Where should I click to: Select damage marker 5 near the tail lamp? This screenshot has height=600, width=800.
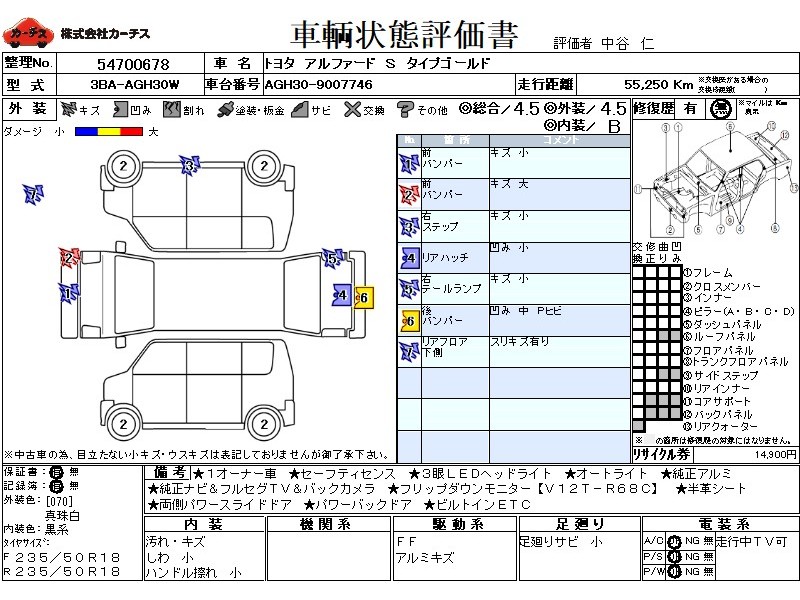[332, 258]
